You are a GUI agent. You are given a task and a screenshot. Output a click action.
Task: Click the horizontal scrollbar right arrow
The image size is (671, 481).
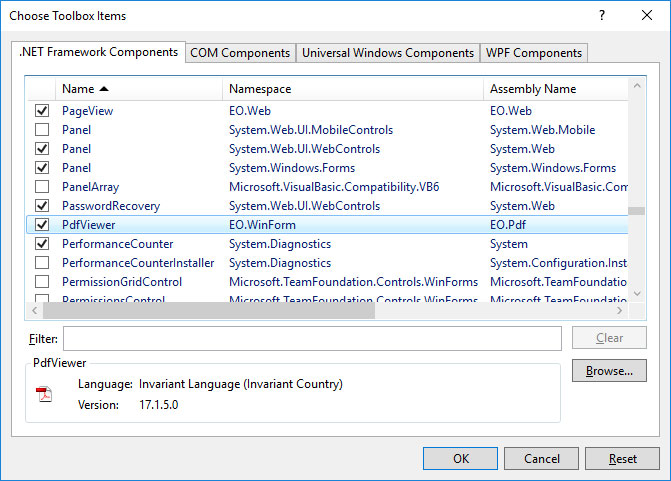pyautogui.click(x=619, y=310)
